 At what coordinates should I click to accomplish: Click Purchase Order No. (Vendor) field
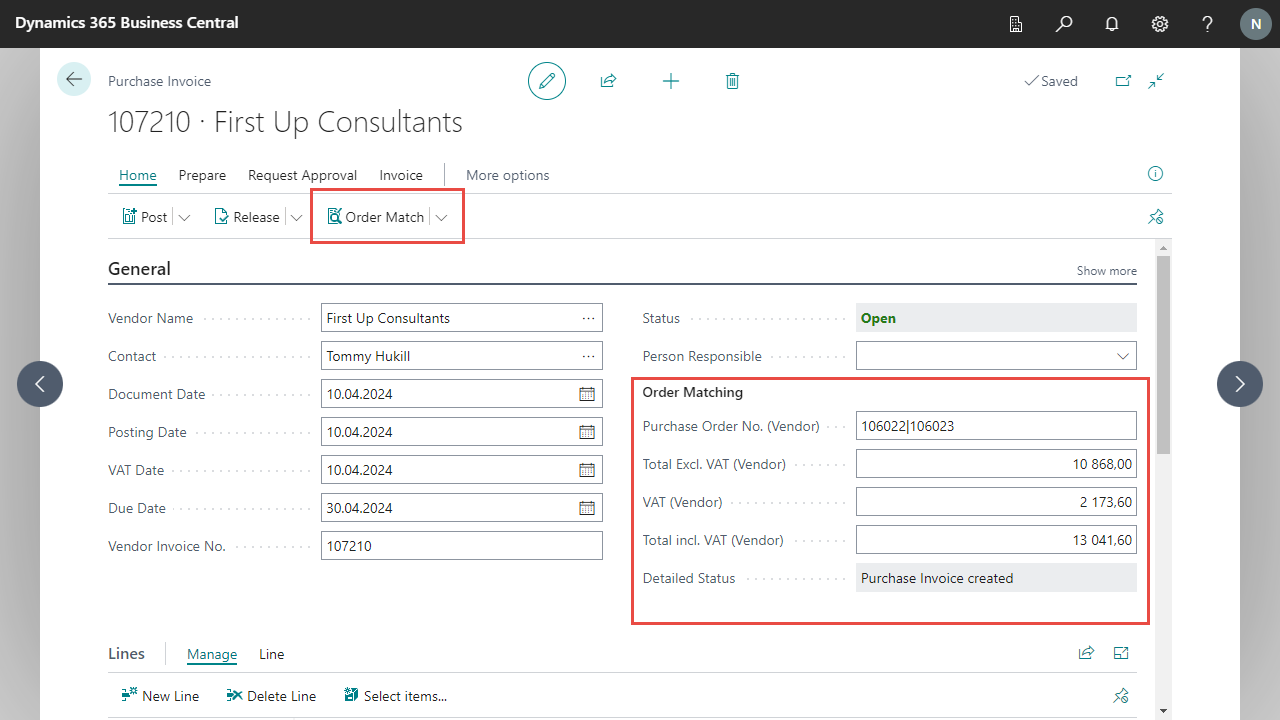(x=996, y=426)
